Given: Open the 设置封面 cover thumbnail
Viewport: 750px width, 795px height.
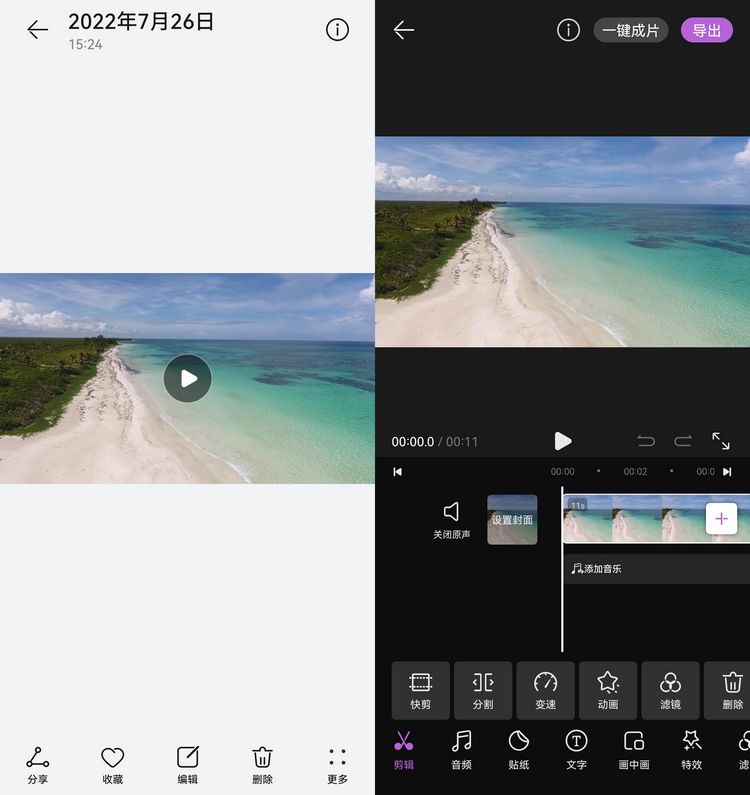Looking at the screenshot, I should pos(512,520).
